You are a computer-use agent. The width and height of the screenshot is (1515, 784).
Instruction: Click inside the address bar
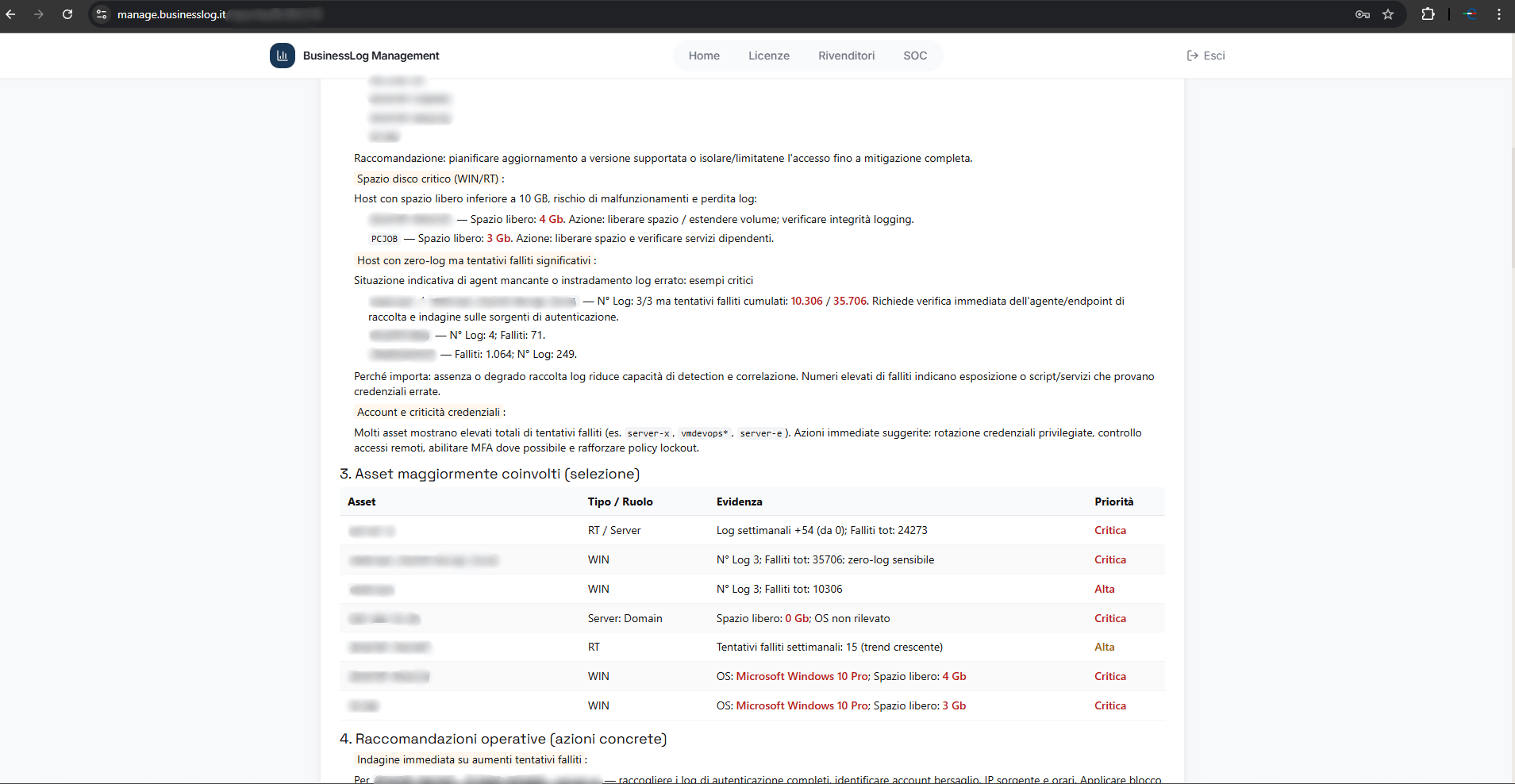(238, 14)
